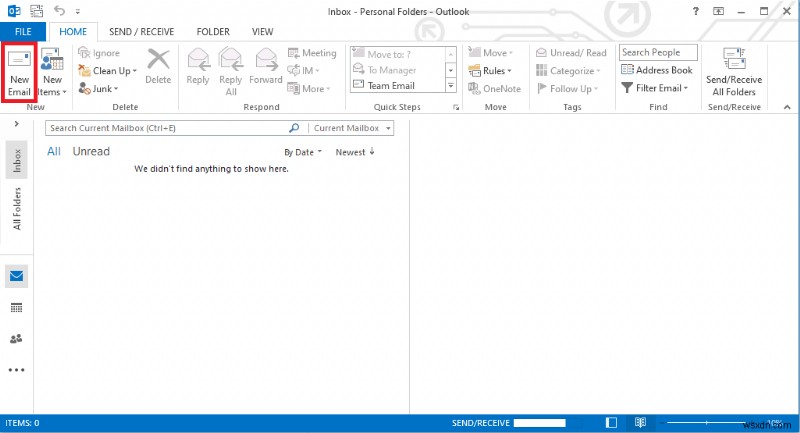Collapse the ribbon
The width and height of the screenshot is (800, 433).
(787, 107)
